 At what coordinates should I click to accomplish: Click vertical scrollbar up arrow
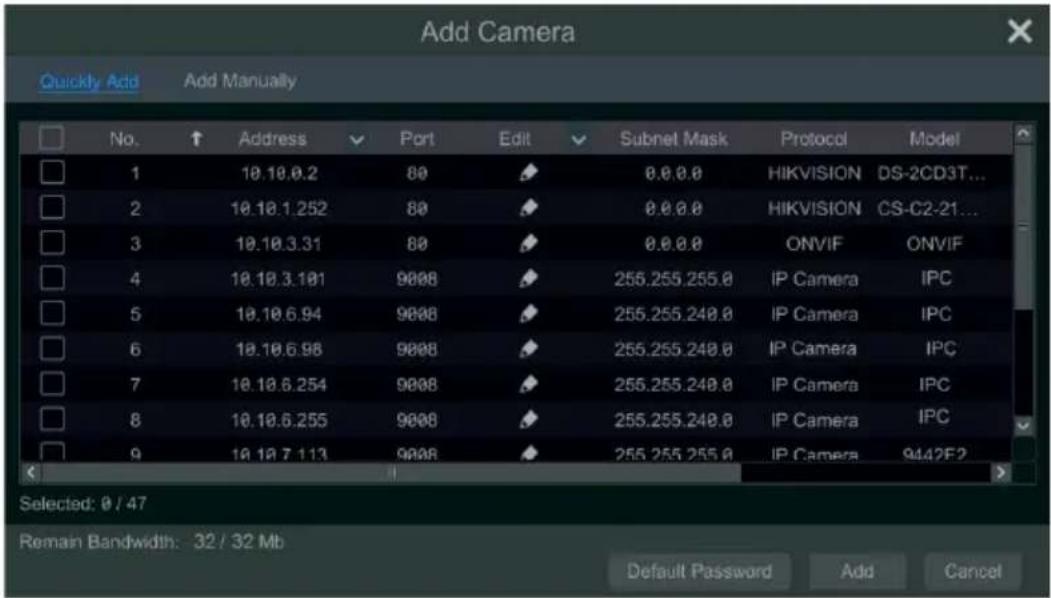(1023, 134)
